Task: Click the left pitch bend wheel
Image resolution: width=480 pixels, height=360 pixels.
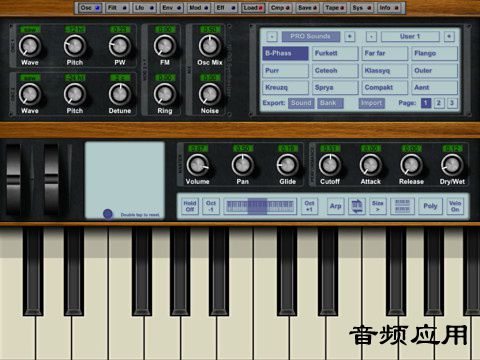Action: (x=13, y=179)
